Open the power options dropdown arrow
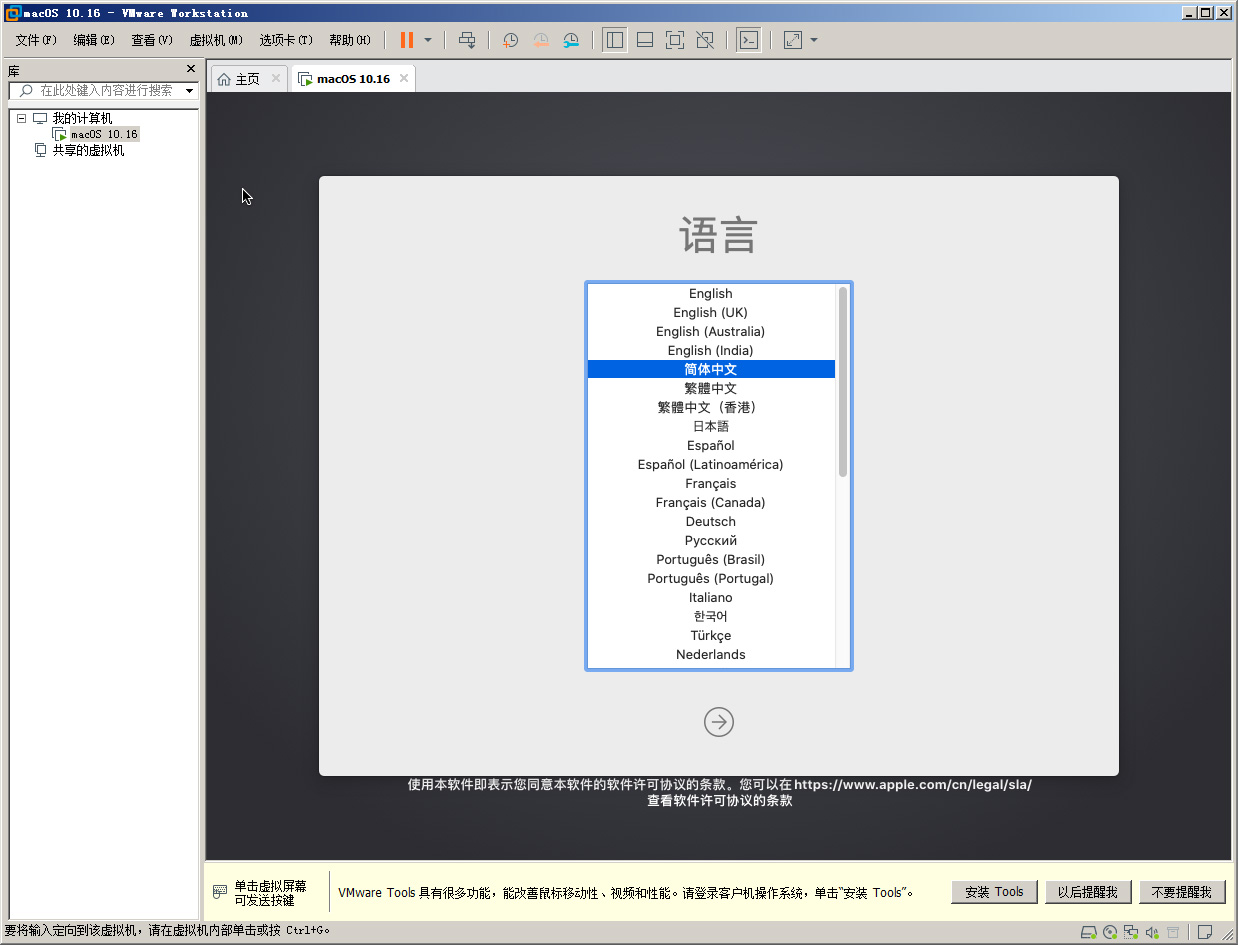1238x945 pixels. (x=428, y=40)
